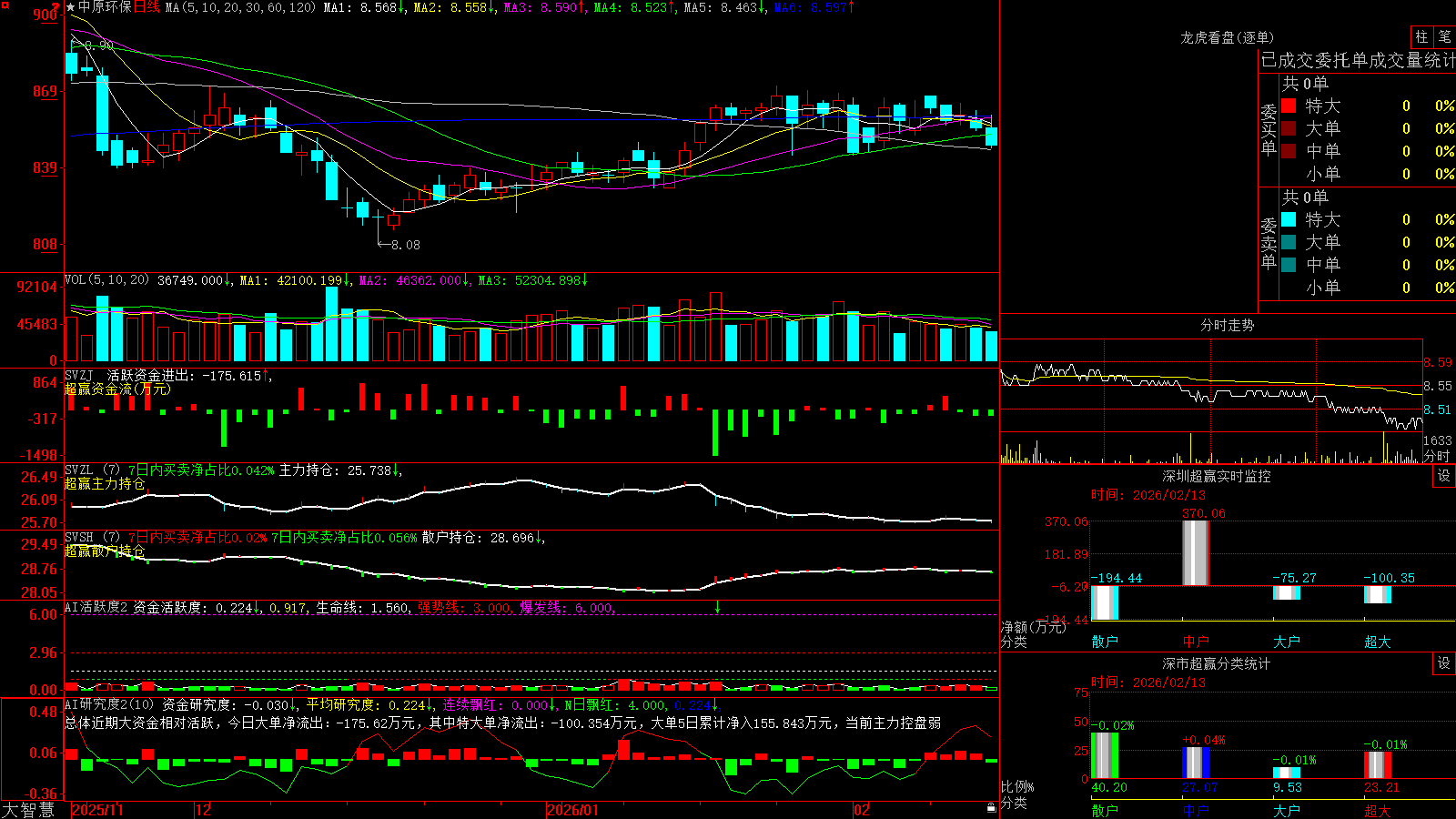Click the 超赢散户持仓 label

click(x=105, y=551)
